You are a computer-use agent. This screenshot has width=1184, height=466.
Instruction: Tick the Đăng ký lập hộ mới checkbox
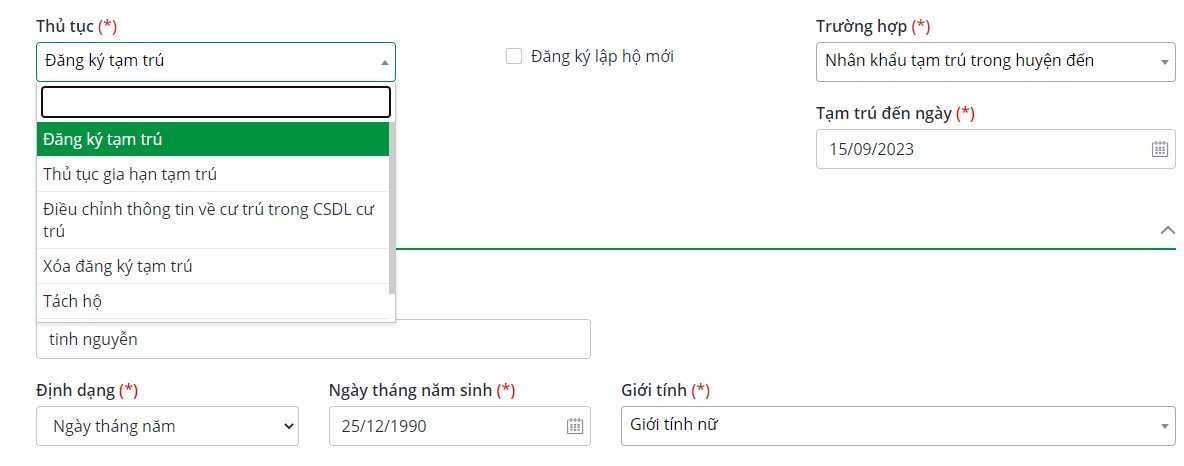pos(514,57)
